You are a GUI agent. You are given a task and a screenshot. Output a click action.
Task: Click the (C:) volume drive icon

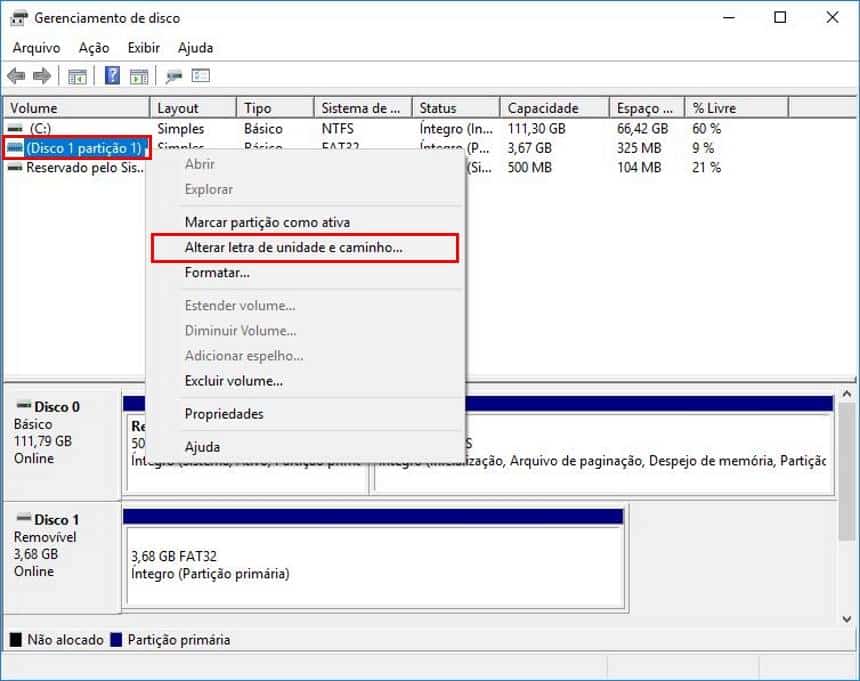coord(15,128)
